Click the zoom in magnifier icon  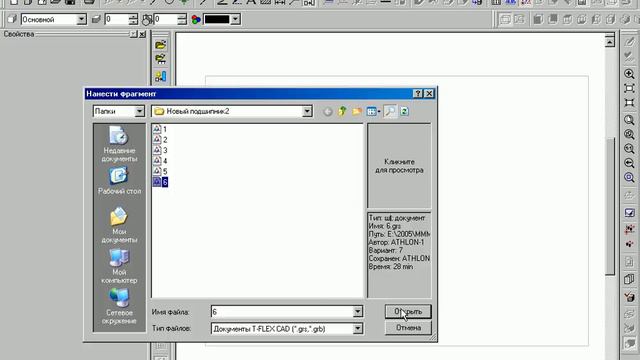(x=629, y=74)
